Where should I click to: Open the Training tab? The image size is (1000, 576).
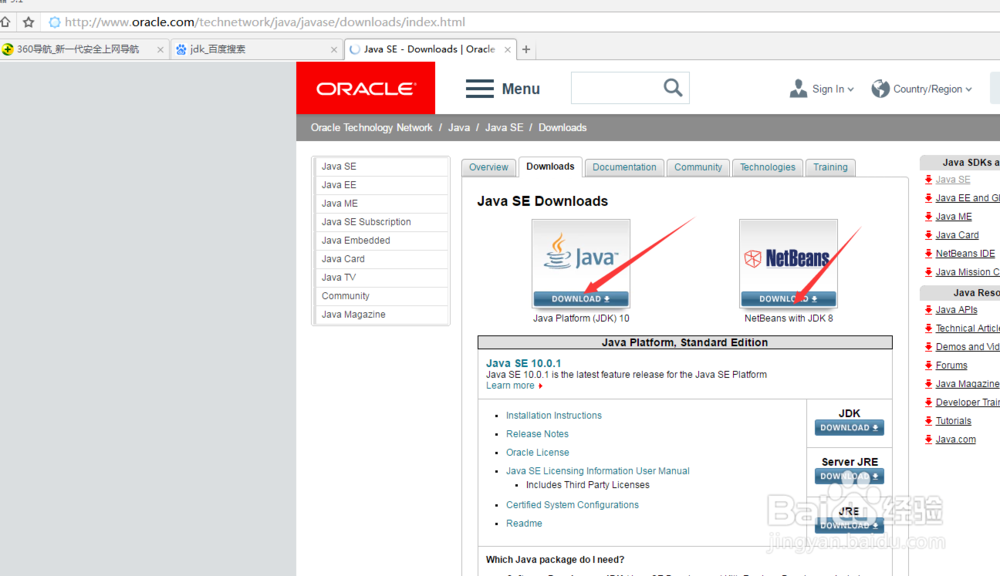[830, 167]
